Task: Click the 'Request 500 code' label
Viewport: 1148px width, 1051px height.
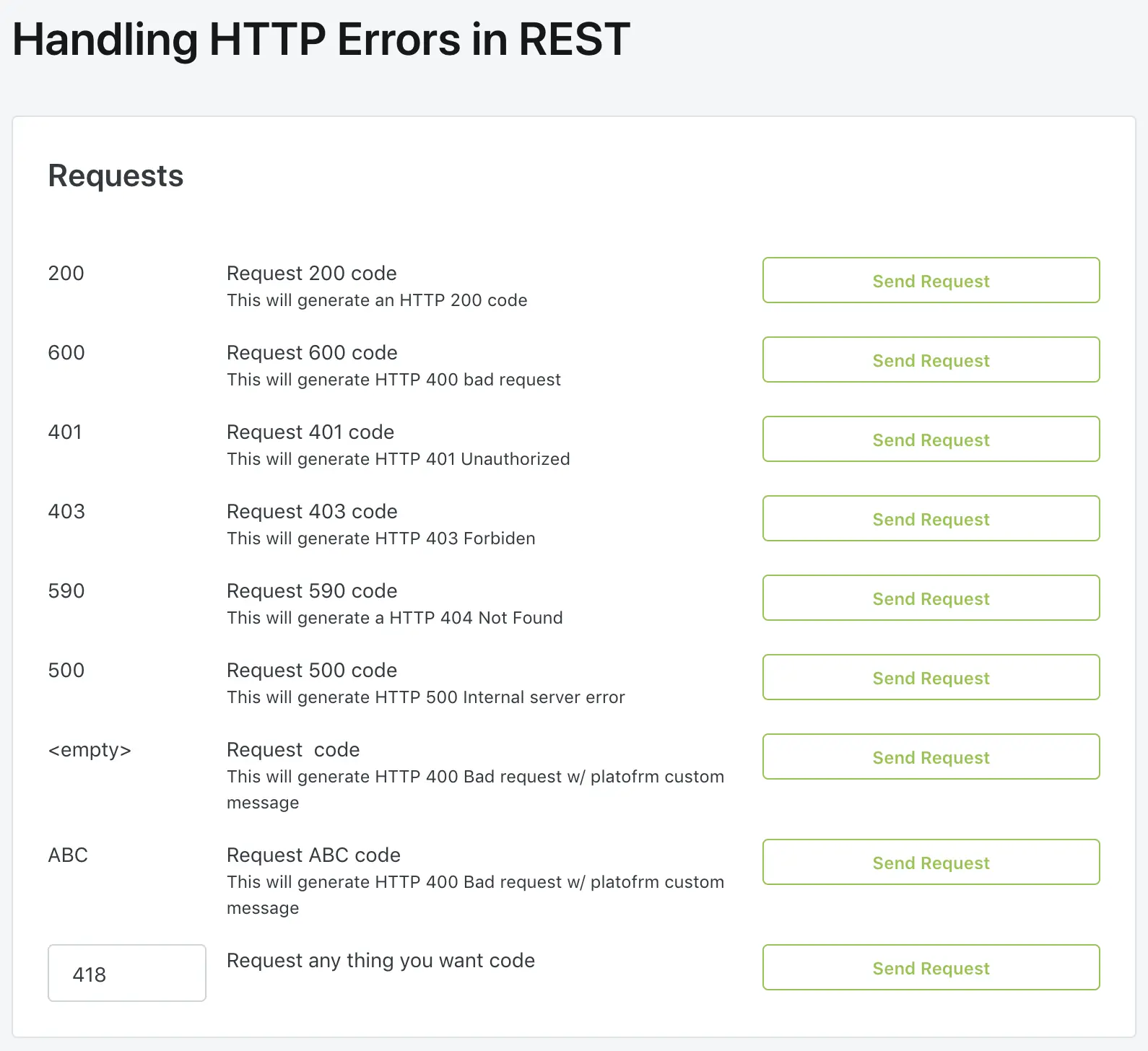Action: (312, 671)
